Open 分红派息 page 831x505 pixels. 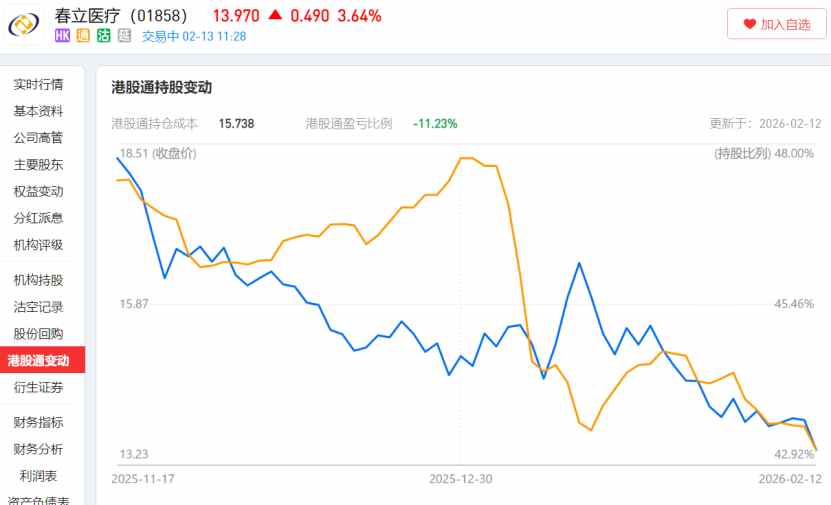coord(38,218)
